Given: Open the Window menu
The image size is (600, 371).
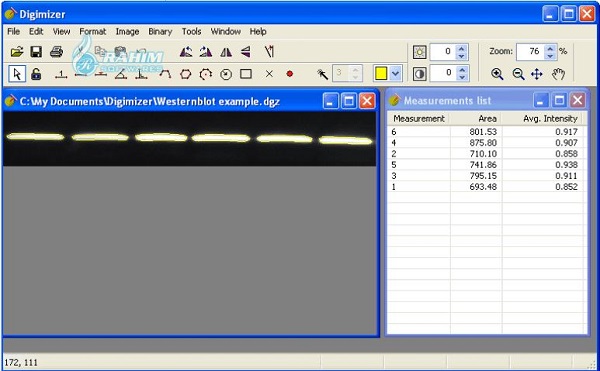Looking at the screenshot, I should pyautogui.click(x=226, y=31).
